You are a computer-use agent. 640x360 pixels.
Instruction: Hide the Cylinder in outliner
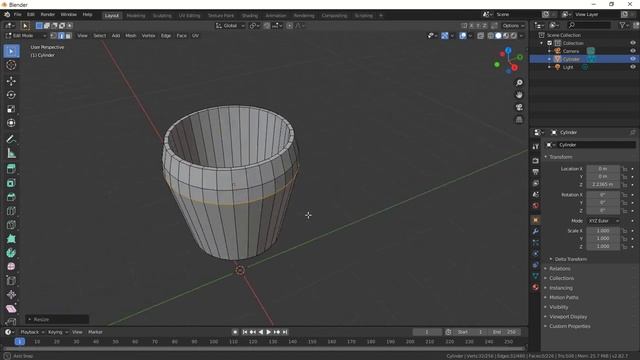633,59
